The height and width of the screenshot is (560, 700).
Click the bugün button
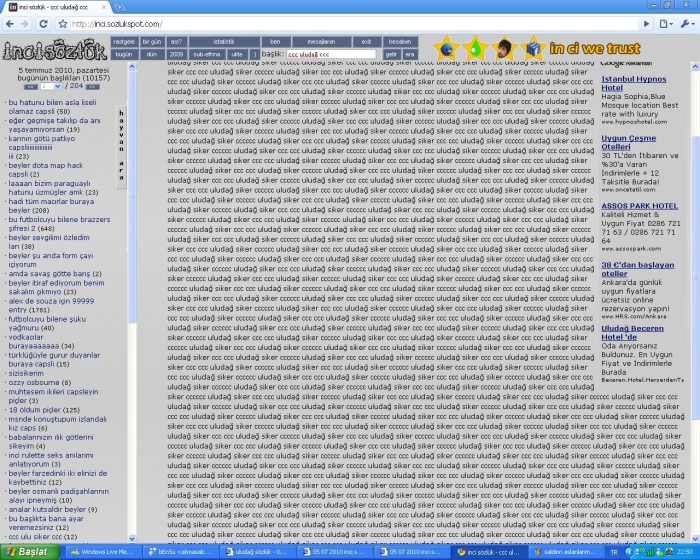pos(124,54)
